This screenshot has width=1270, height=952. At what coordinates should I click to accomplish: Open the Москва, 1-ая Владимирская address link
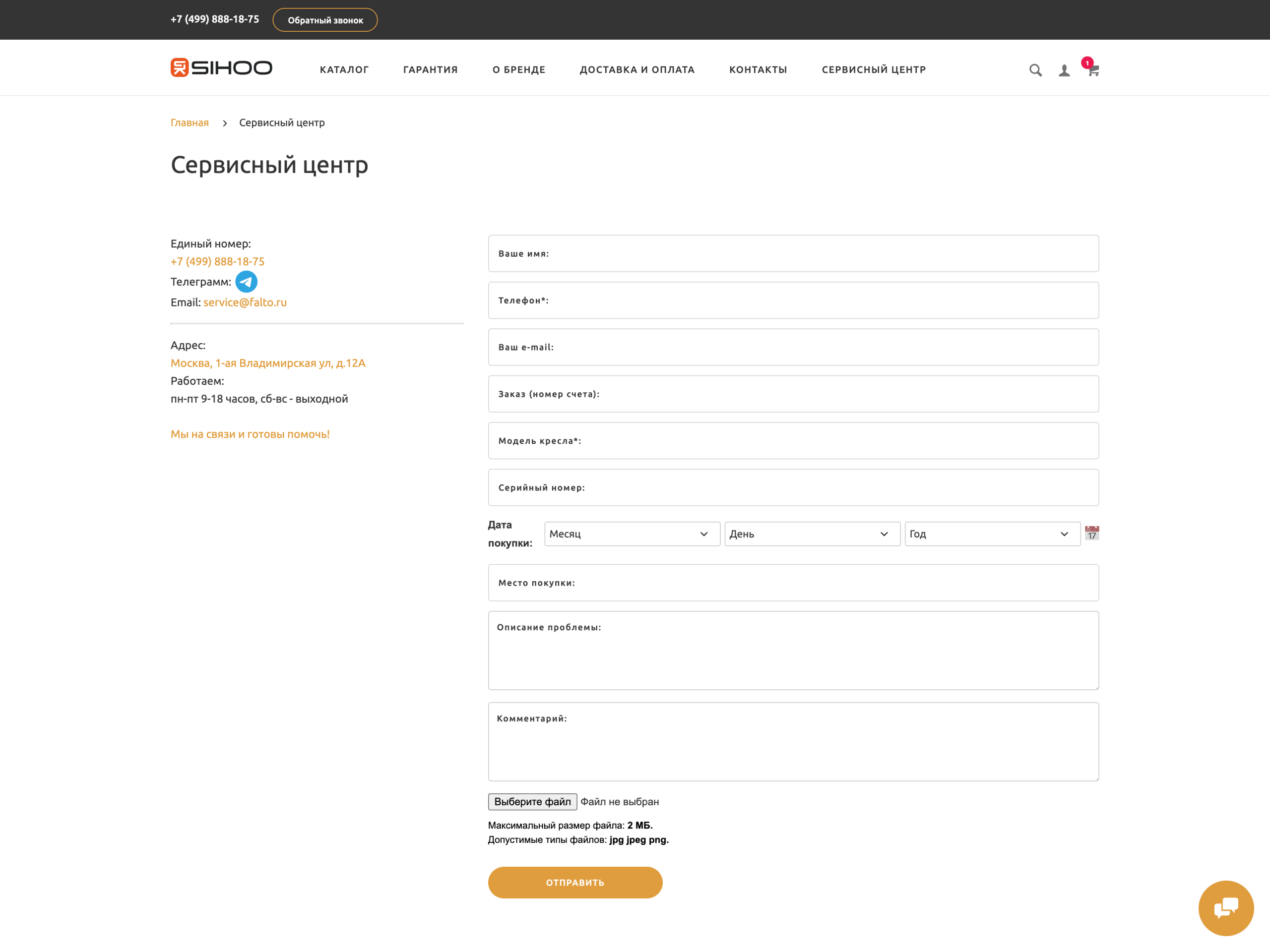tap(267, 363)
